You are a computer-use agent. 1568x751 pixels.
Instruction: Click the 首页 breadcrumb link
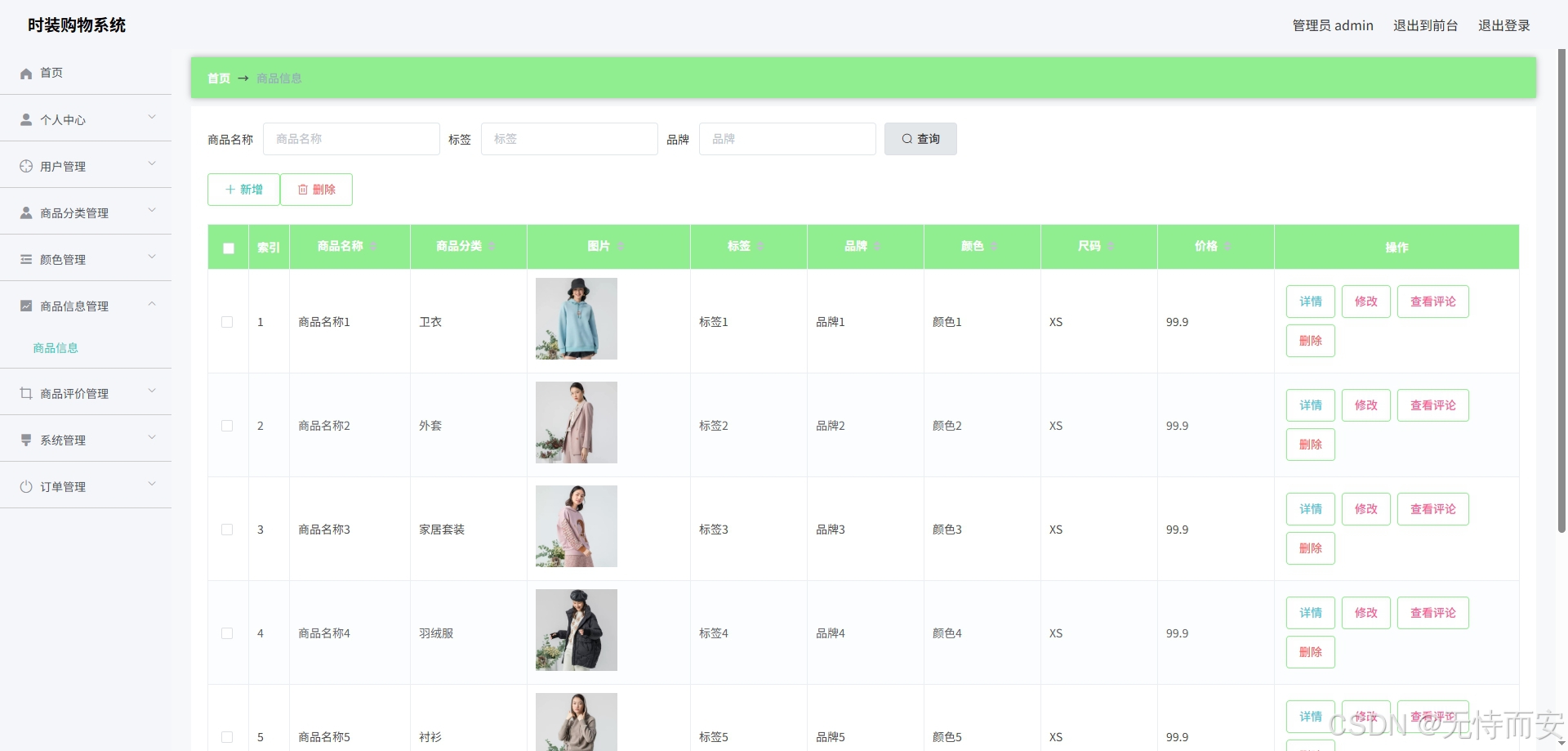219,78
